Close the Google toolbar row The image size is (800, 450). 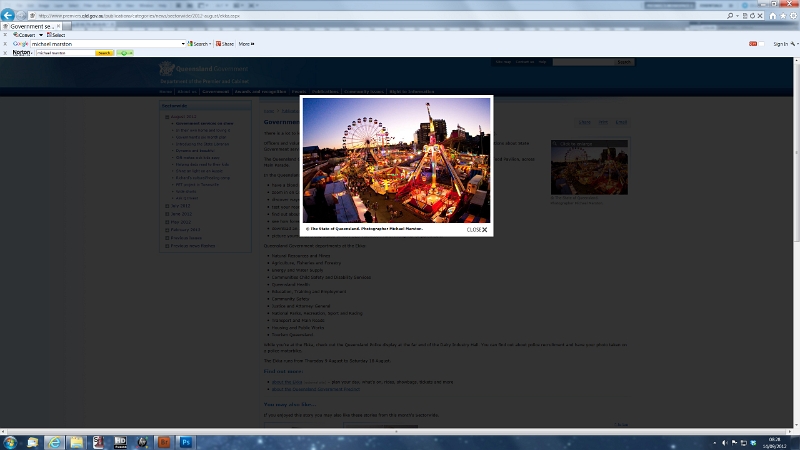pyautogui.click(x=5, y=44)
